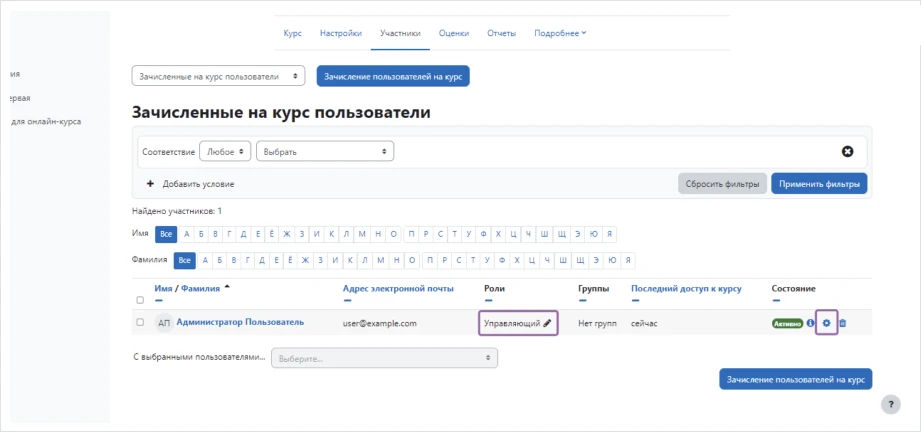Filter Имя by letter А
The width and height of the screenshot is (921, 432).
point(187,234)
